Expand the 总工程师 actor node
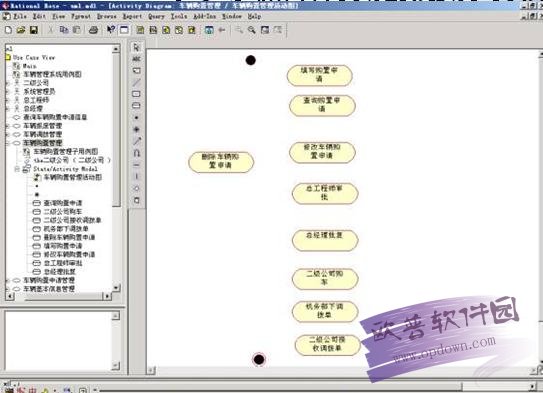The width and height of the screenshot is (543, 393). click(x=7, y=100)
